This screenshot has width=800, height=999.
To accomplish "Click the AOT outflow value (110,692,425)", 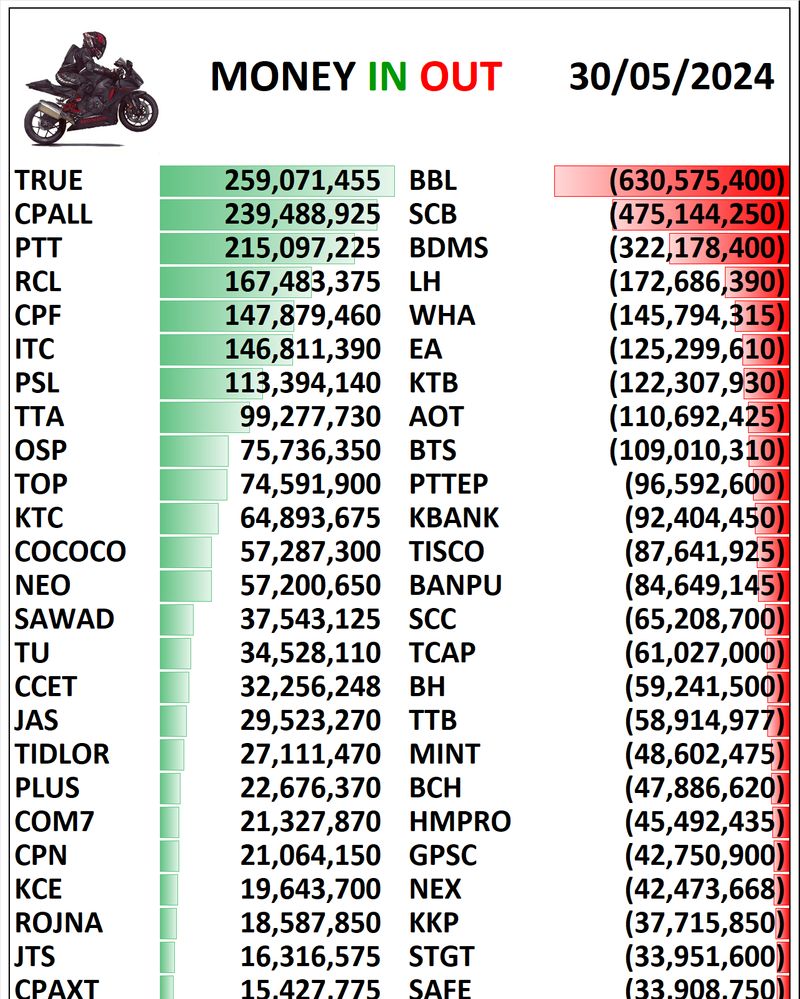I will click(695, 417).
